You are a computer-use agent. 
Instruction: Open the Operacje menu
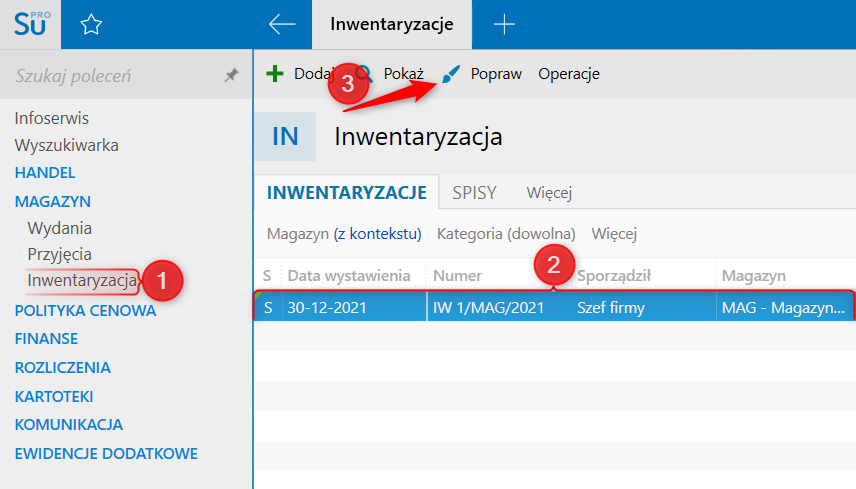[568, 74]
